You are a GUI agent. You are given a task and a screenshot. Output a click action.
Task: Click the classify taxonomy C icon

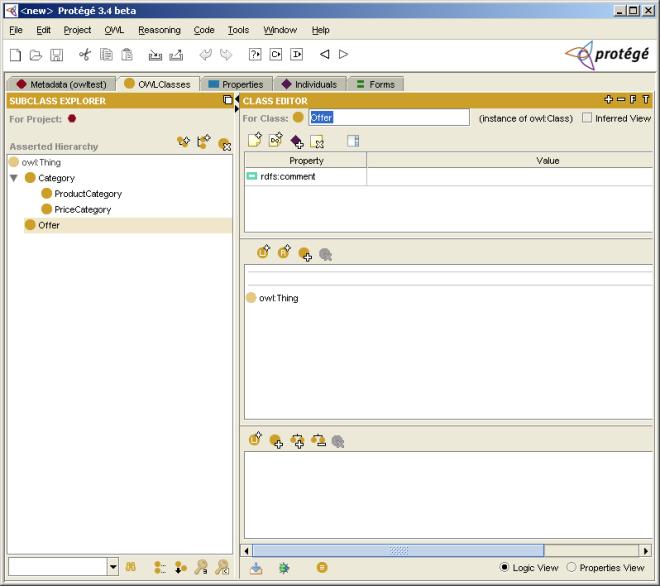[x=276, y=54]
